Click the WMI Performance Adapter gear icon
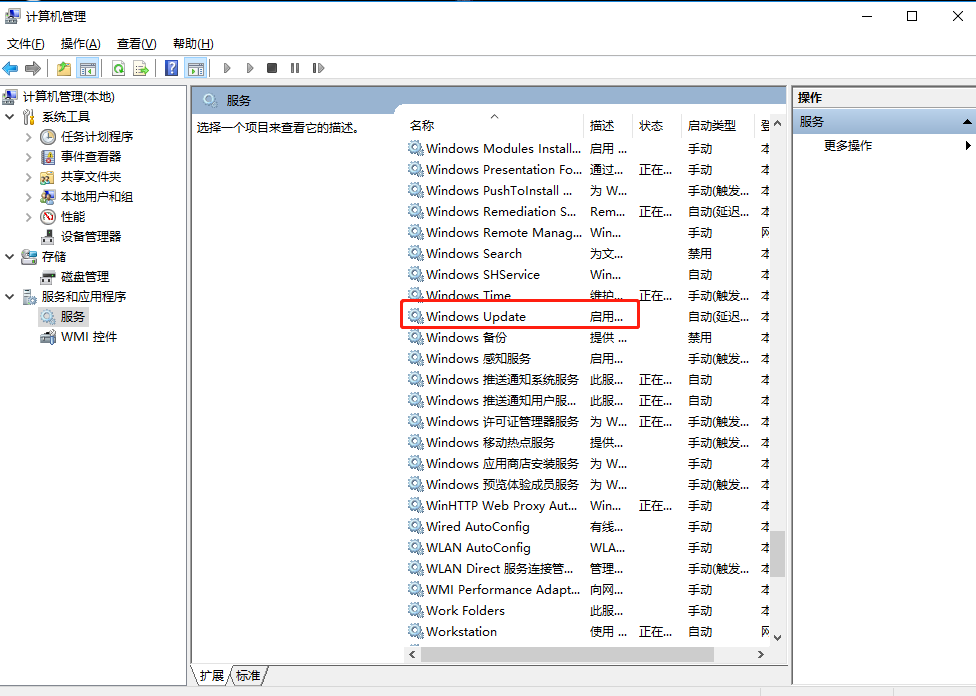This screenshot has height=696, width=976. click(416, 589)
